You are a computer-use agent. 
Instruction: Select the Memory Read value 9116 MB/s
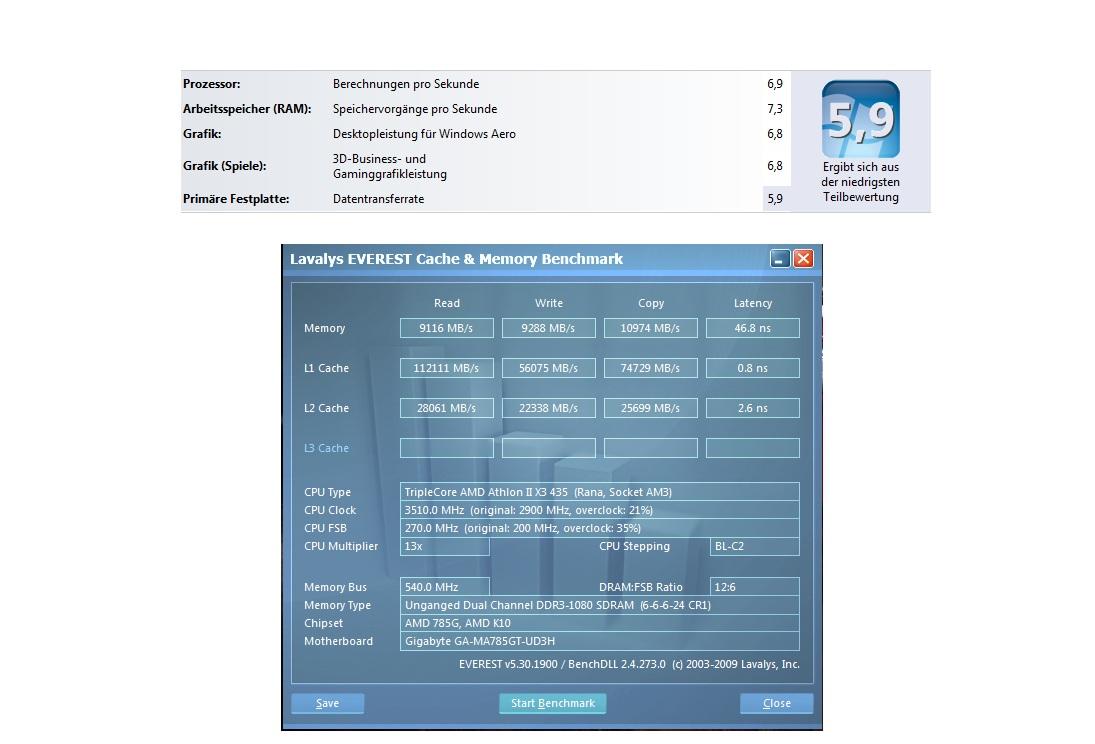(x=446, y=328)
